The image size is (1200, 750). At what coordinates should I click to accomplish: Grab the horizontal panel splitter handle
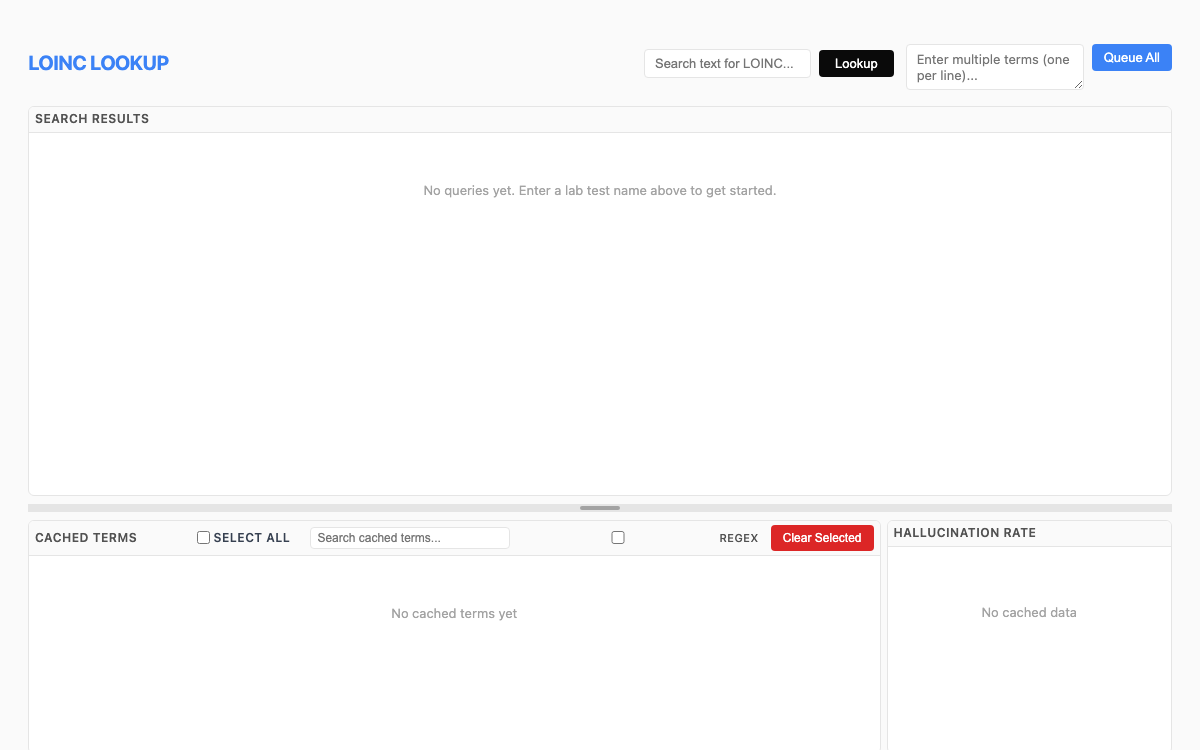click(x=600, y=508)
